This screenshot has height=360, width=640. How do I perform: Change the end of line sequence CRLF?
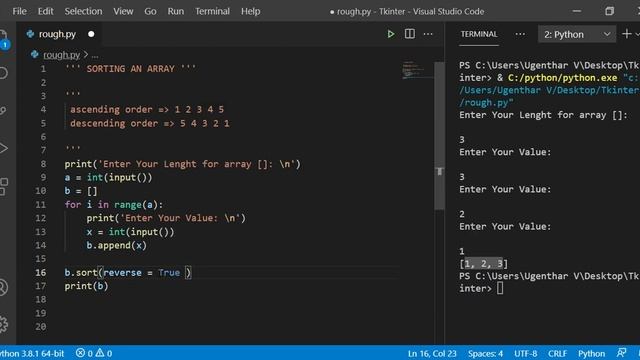click(x=557, y=353)
